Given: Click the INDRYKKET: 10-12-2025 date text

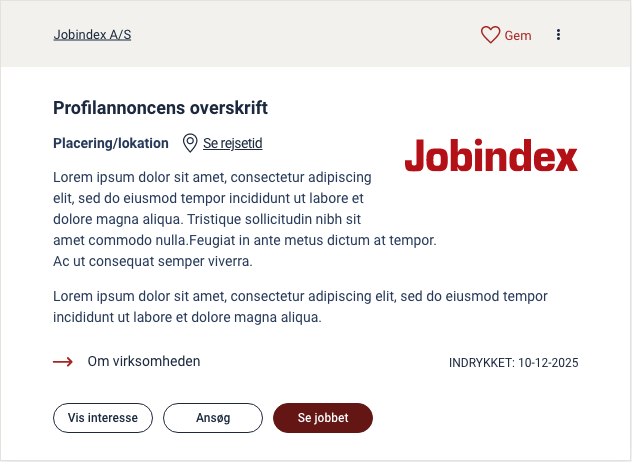Looking at the screenshot, I should [514, 363].
